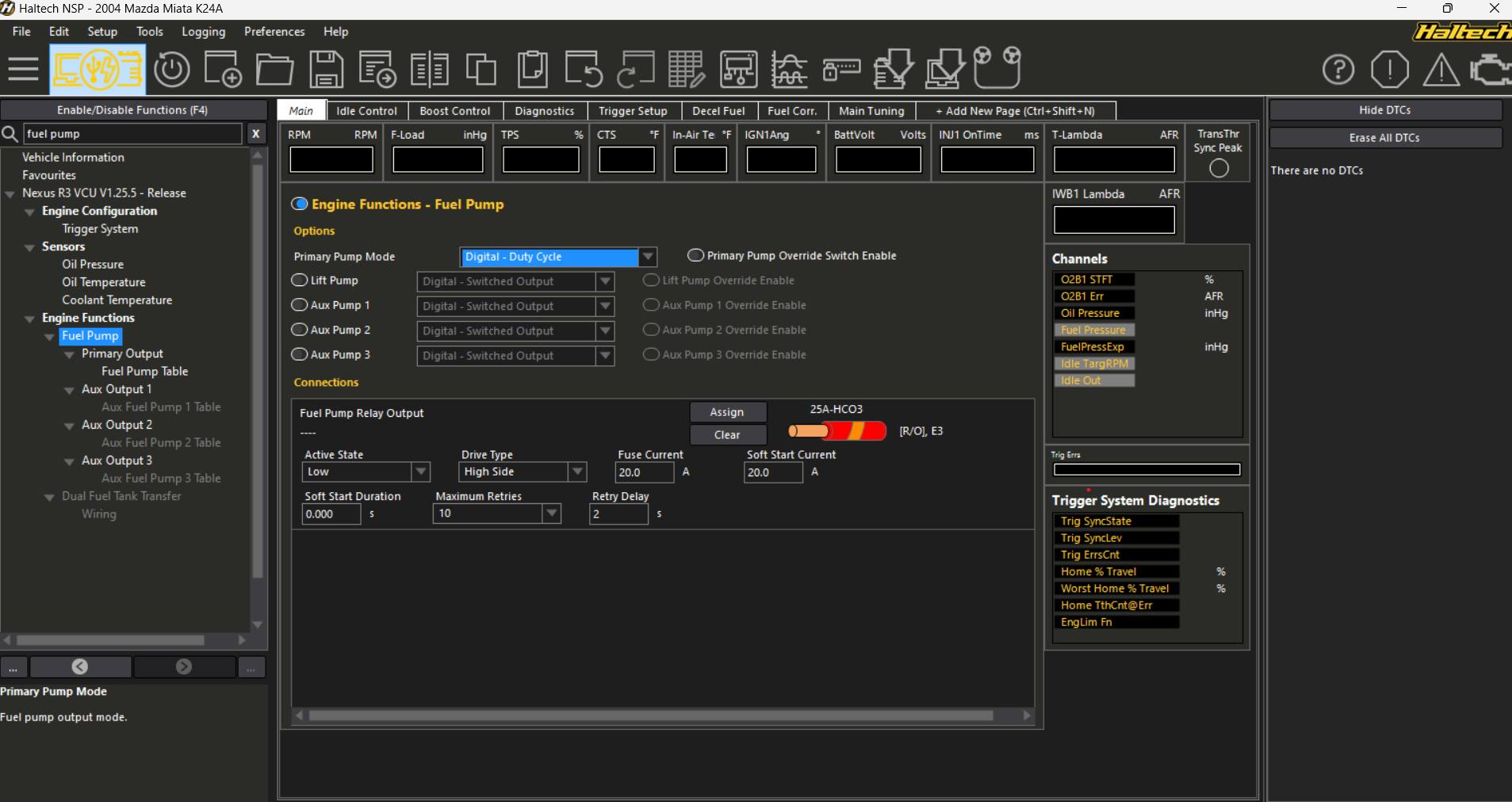Image resolution: width=1512 pixels, height=802 pixels.
Task: Enable the Aux Pump 1 option
Action: (x=299, y=305)
